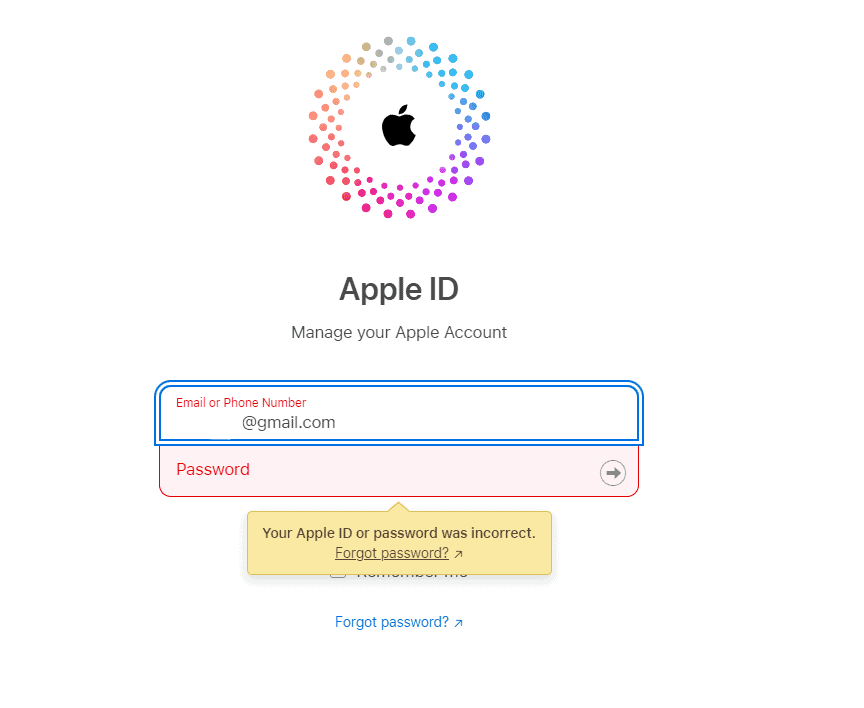Toggle the Remember me checkbox
This screenshot has width=864, height=708.
pyautogui.click(x=338, y=573)
